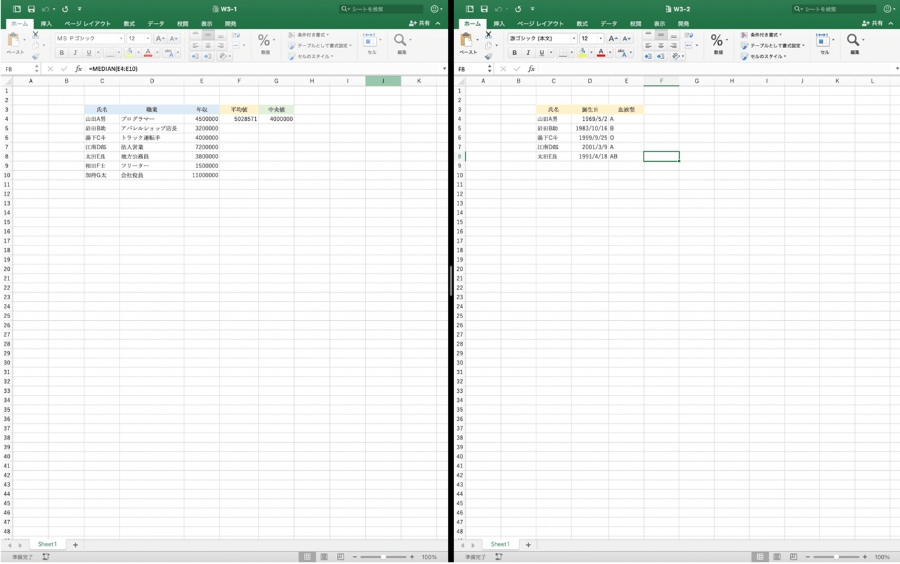Expand the formula bar arrow in W3-1
The width and height of the screenshot is (900, 564).
(x=444, y=69)
